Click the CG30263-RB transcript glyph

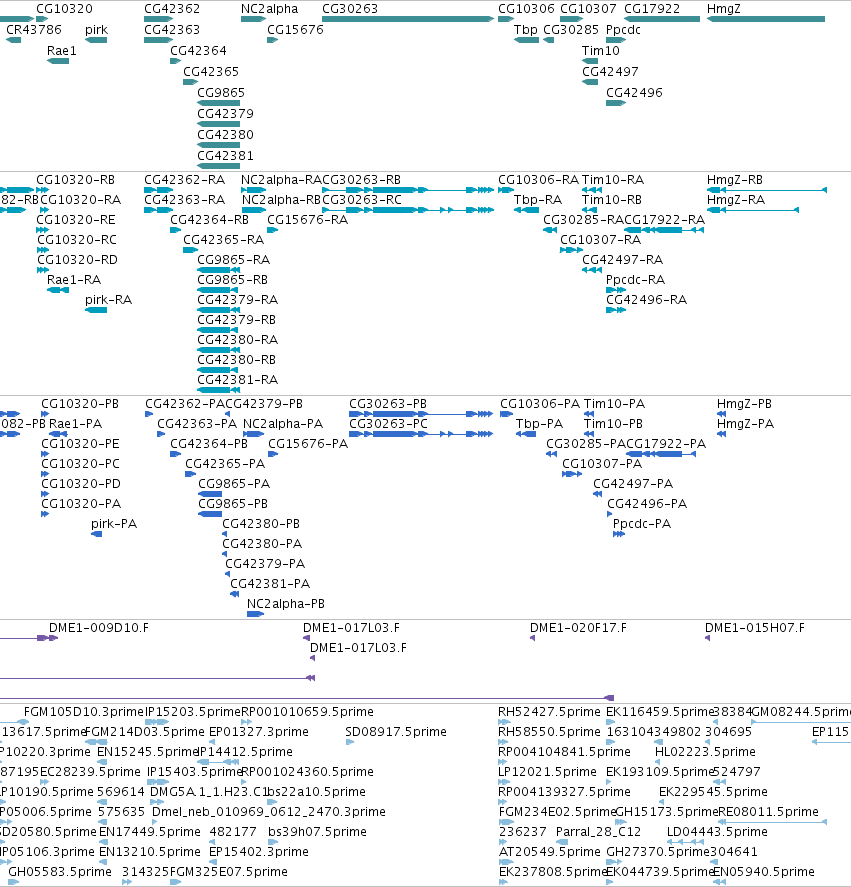tap(407, 190)
